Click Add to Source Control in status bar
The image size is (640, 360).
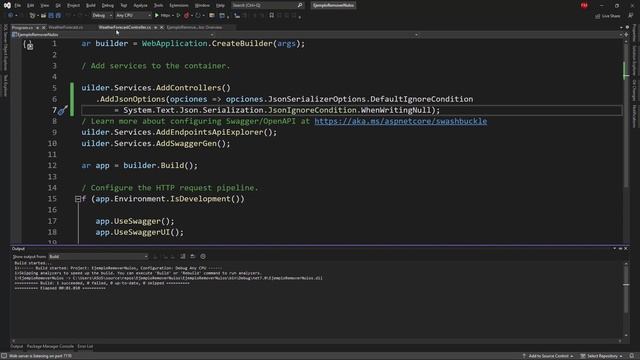(x=548, y=356)
